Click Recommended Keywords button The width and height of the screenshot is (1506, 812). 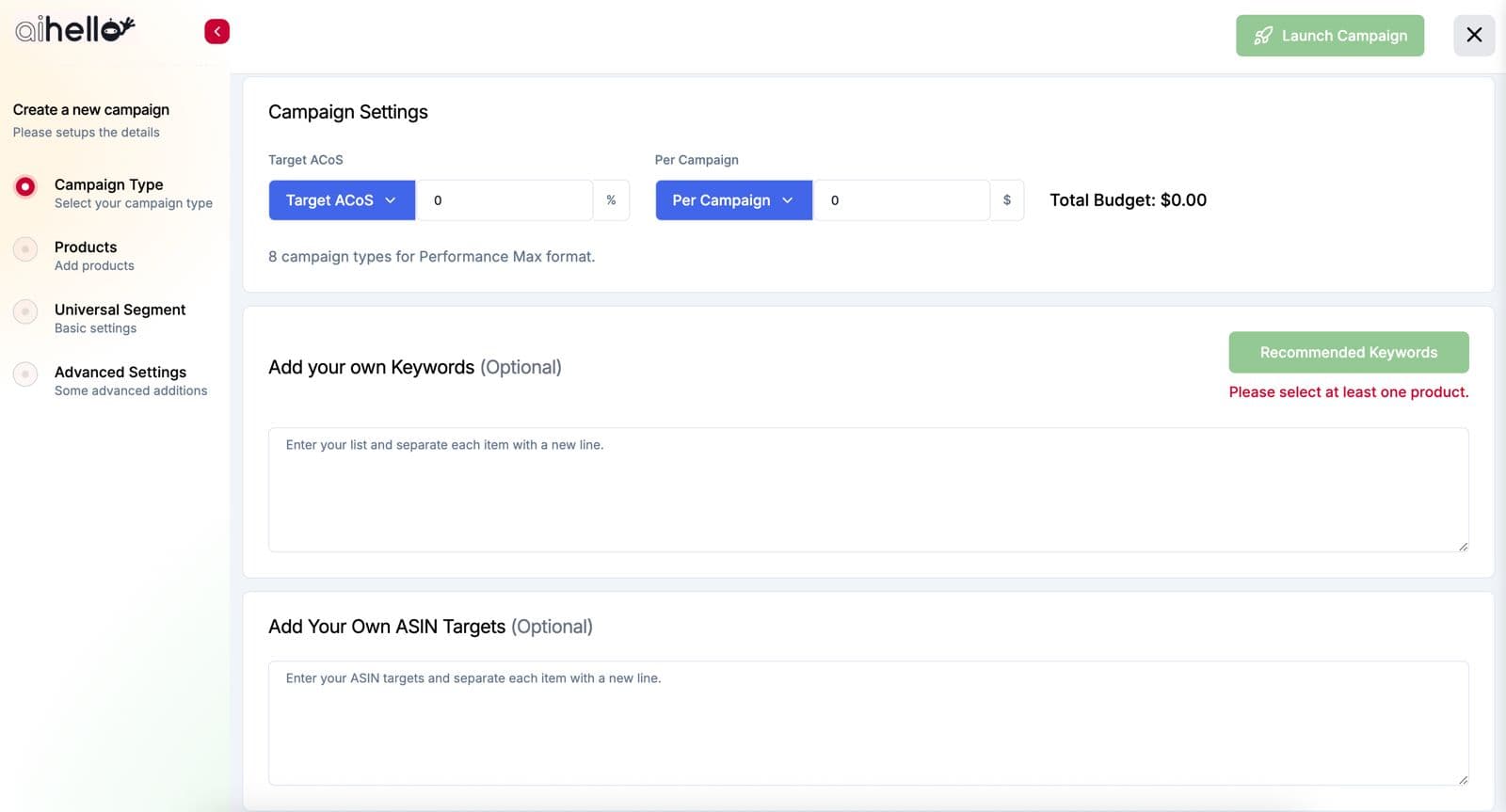[1348, 352]
